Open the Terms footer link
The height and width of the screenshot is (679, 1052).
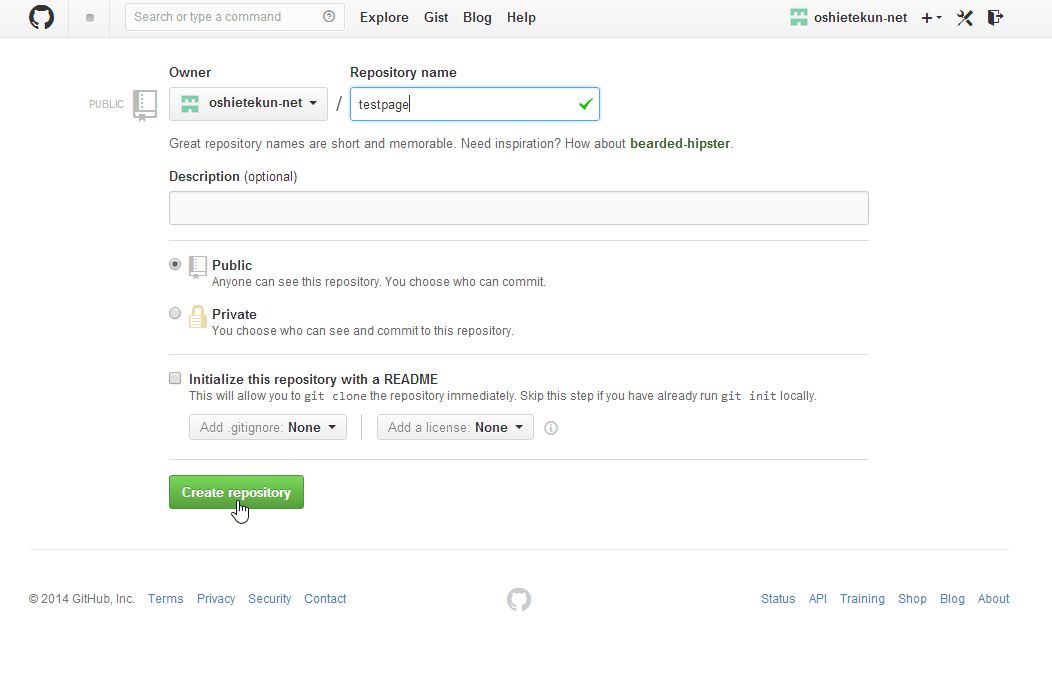tap(166, 598)
